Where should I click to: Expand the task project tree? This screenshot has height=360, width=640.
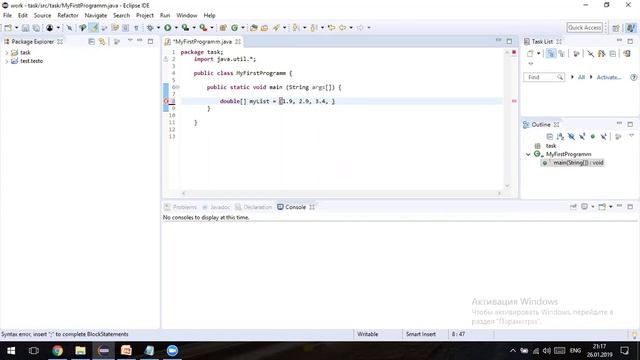click(7, 53)
